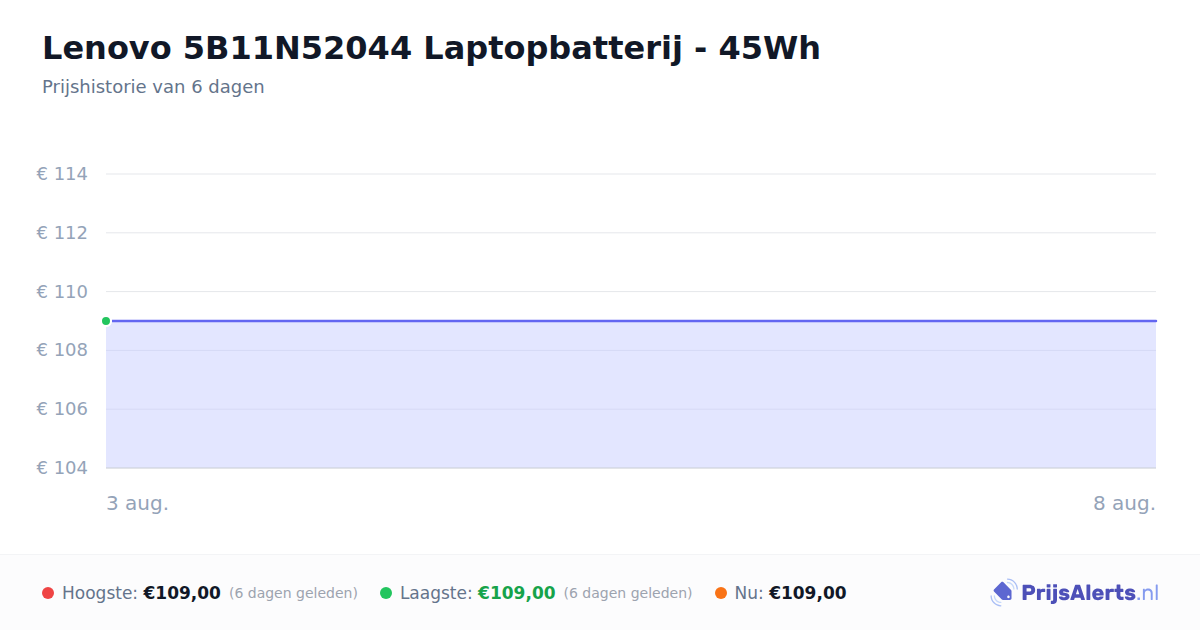Click the green Laagste €109,00 price value
This screenshot has height=630, width=1200.
(x=516, y=593)
